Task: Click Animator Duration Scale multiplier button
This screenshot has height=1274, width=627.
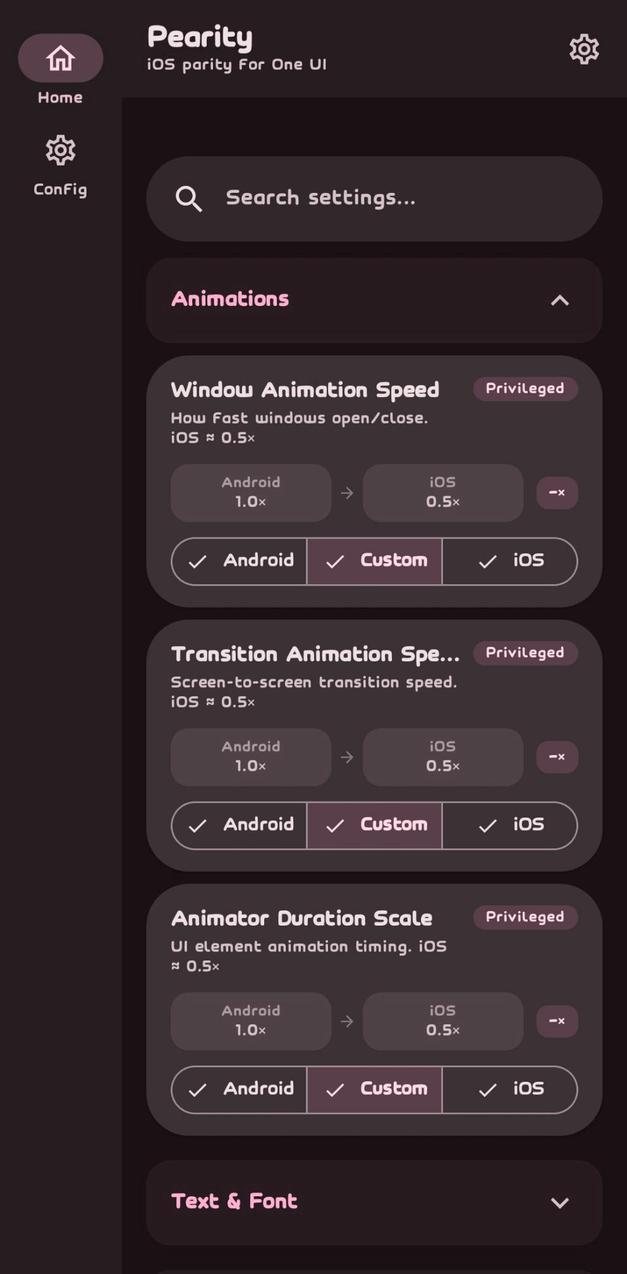Action: (557, 1021)
